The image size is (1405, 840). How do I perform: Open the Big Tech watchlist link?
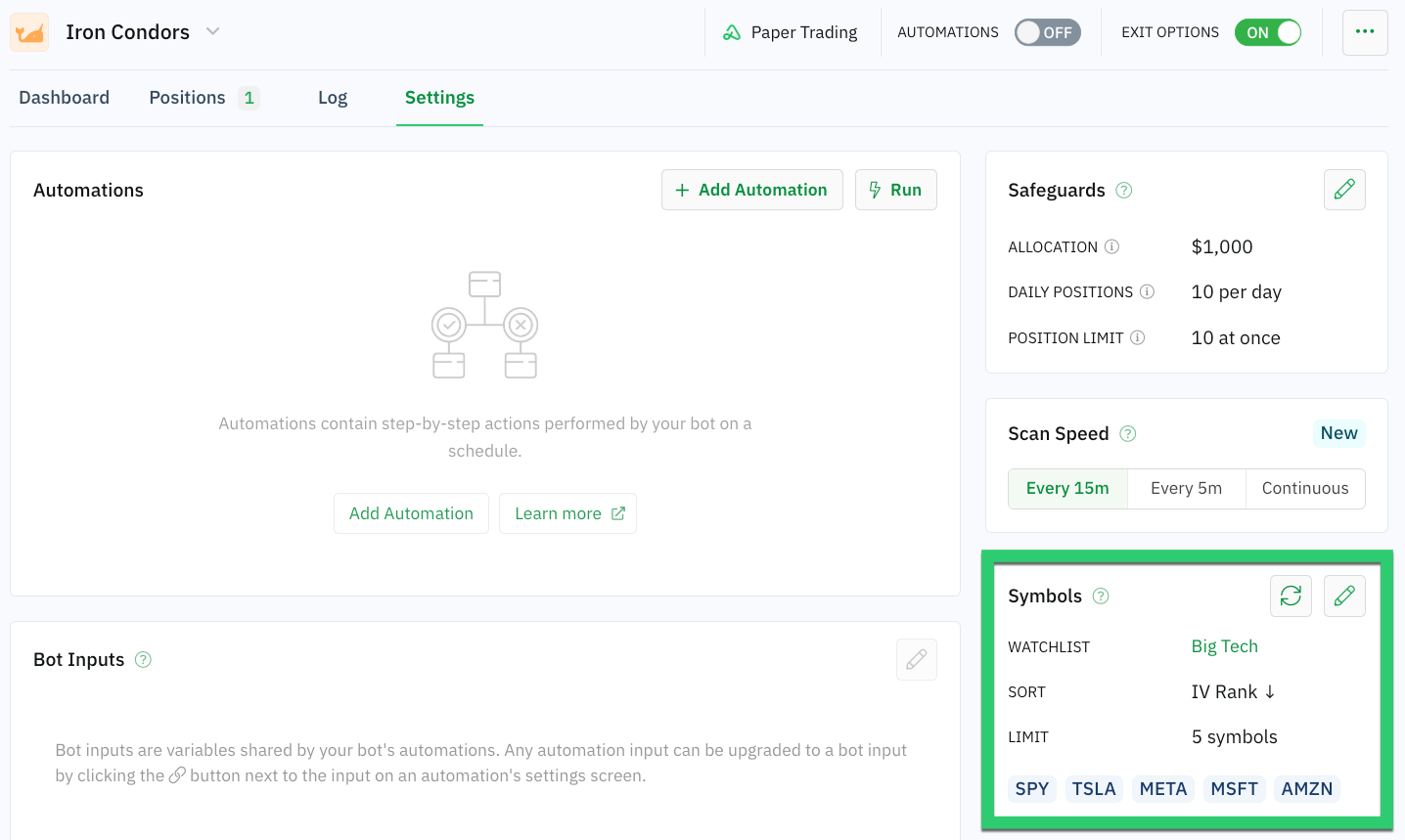[1224, 646]
